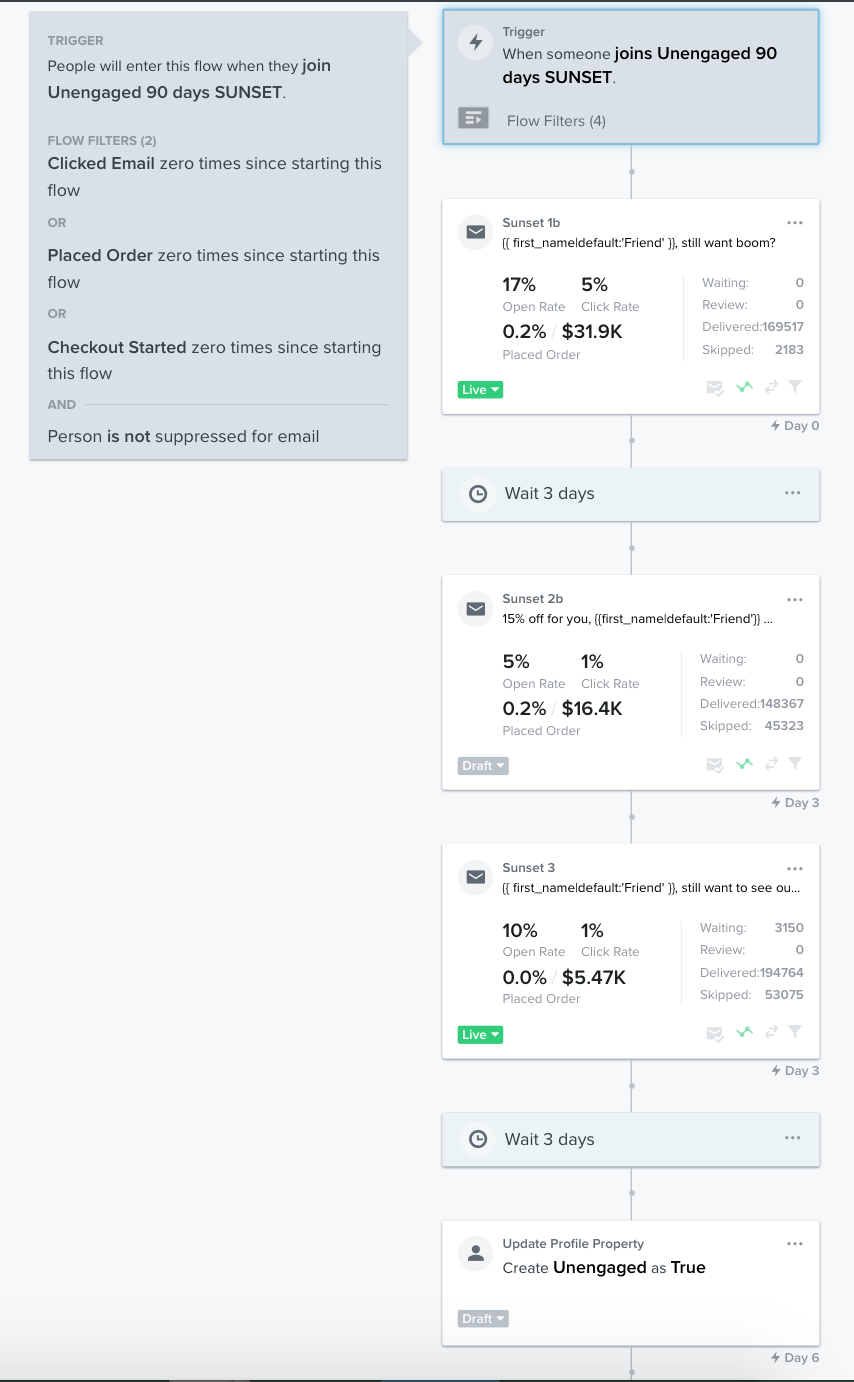Image resolution: width=854 pixels, height=1382 pixels.
Task: Click the person icon on Update Profile Property
Action: click(476, 1253)
